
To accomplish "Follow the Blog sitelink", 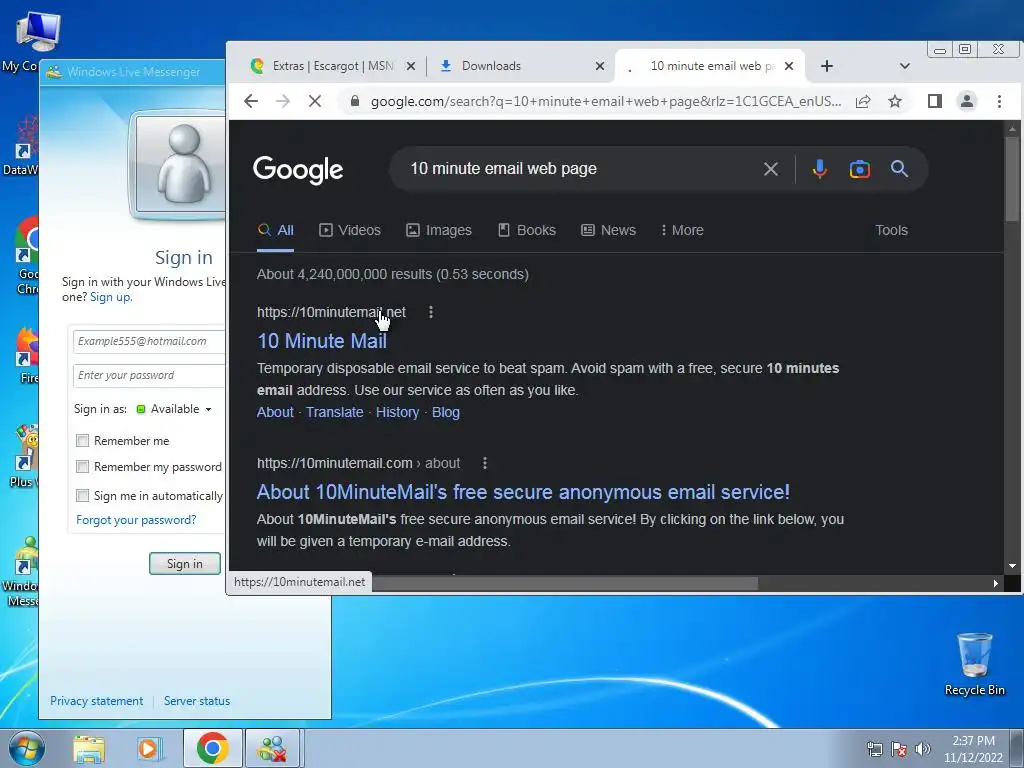I will tap(445, 413).
